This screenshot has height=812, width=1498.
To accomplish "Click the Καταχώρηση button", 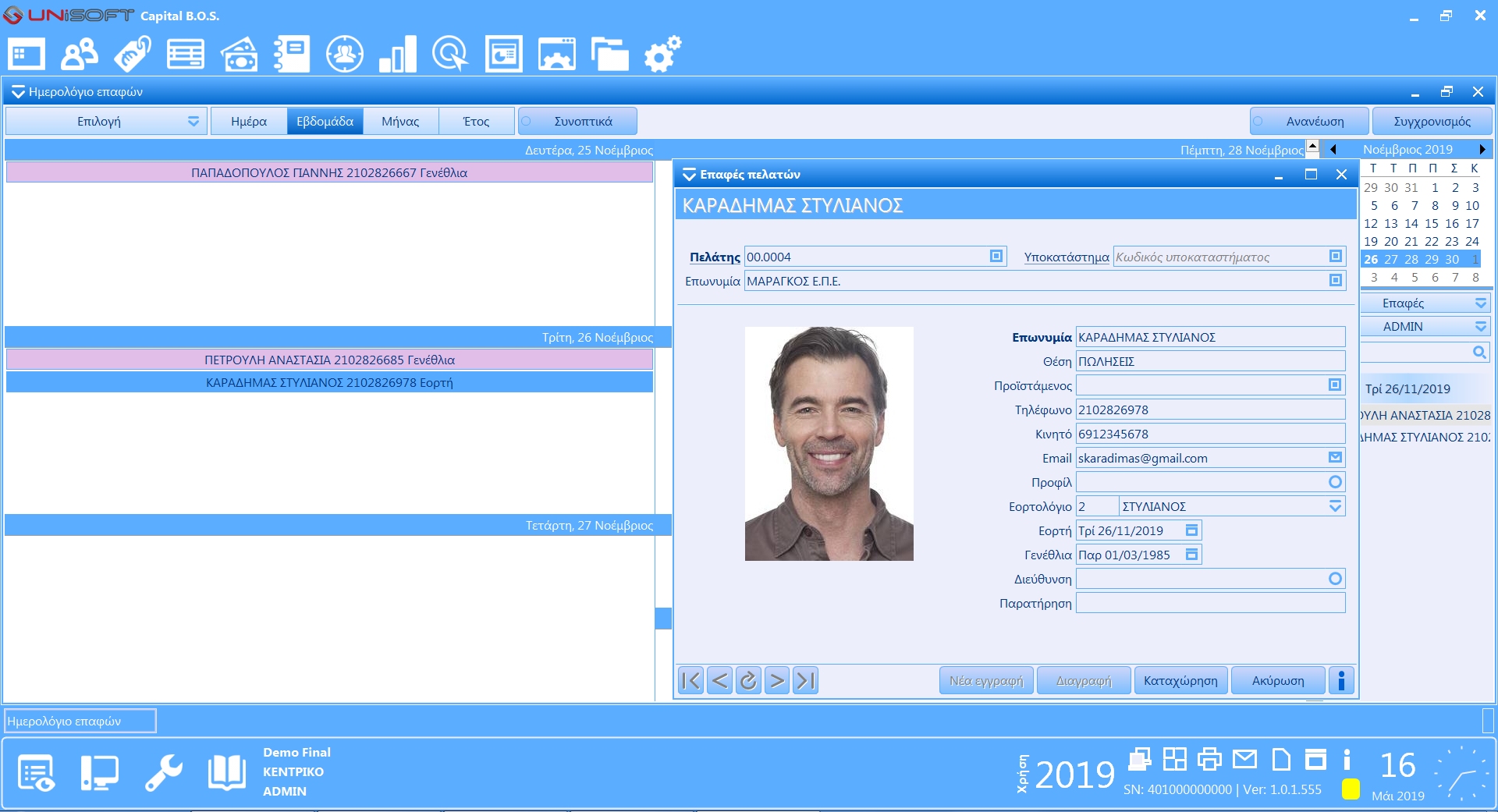I will click(1180, 681).
